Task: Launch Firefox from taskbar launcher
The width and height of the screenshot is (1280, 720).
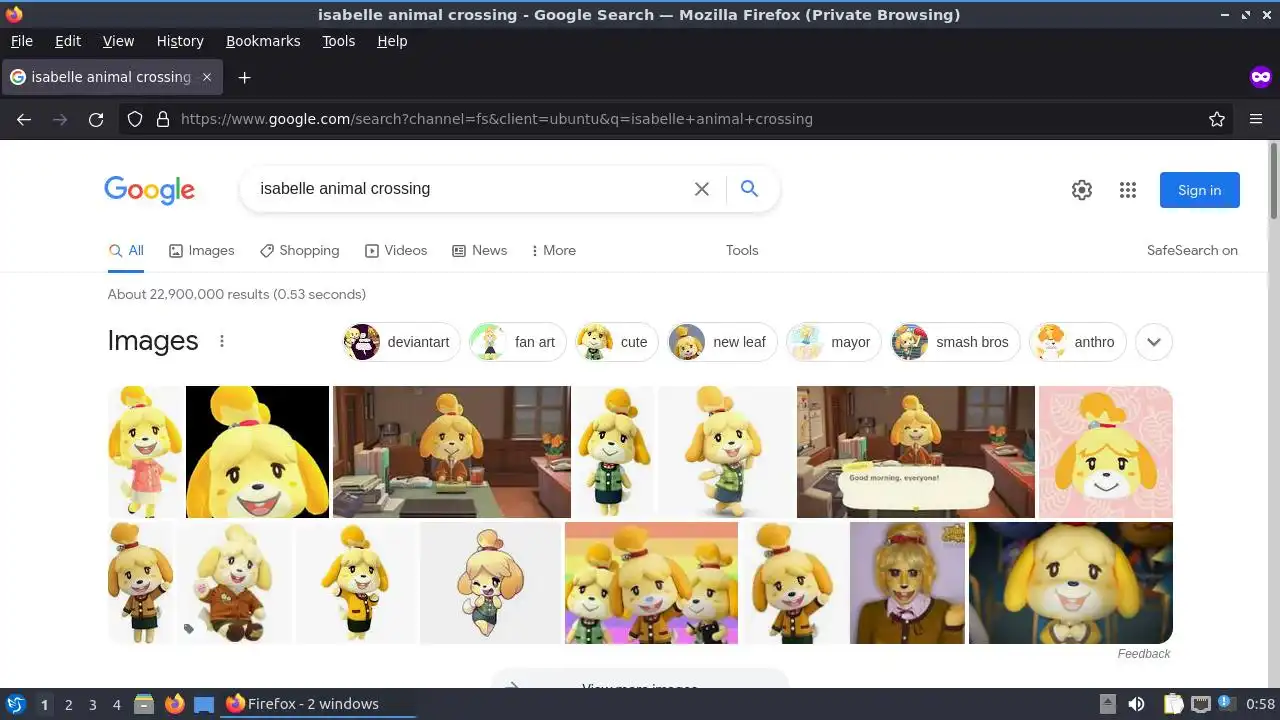Action: click(175, 704)
